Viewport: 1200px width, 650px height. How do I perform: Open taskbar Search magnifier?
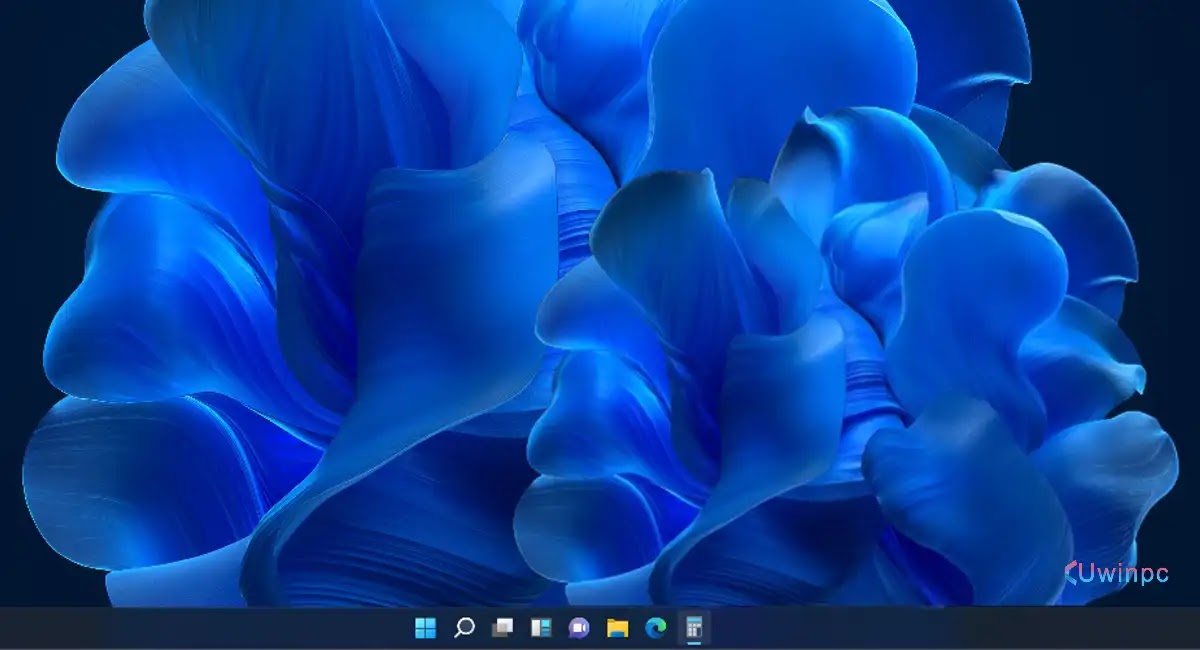pos(464,628)
